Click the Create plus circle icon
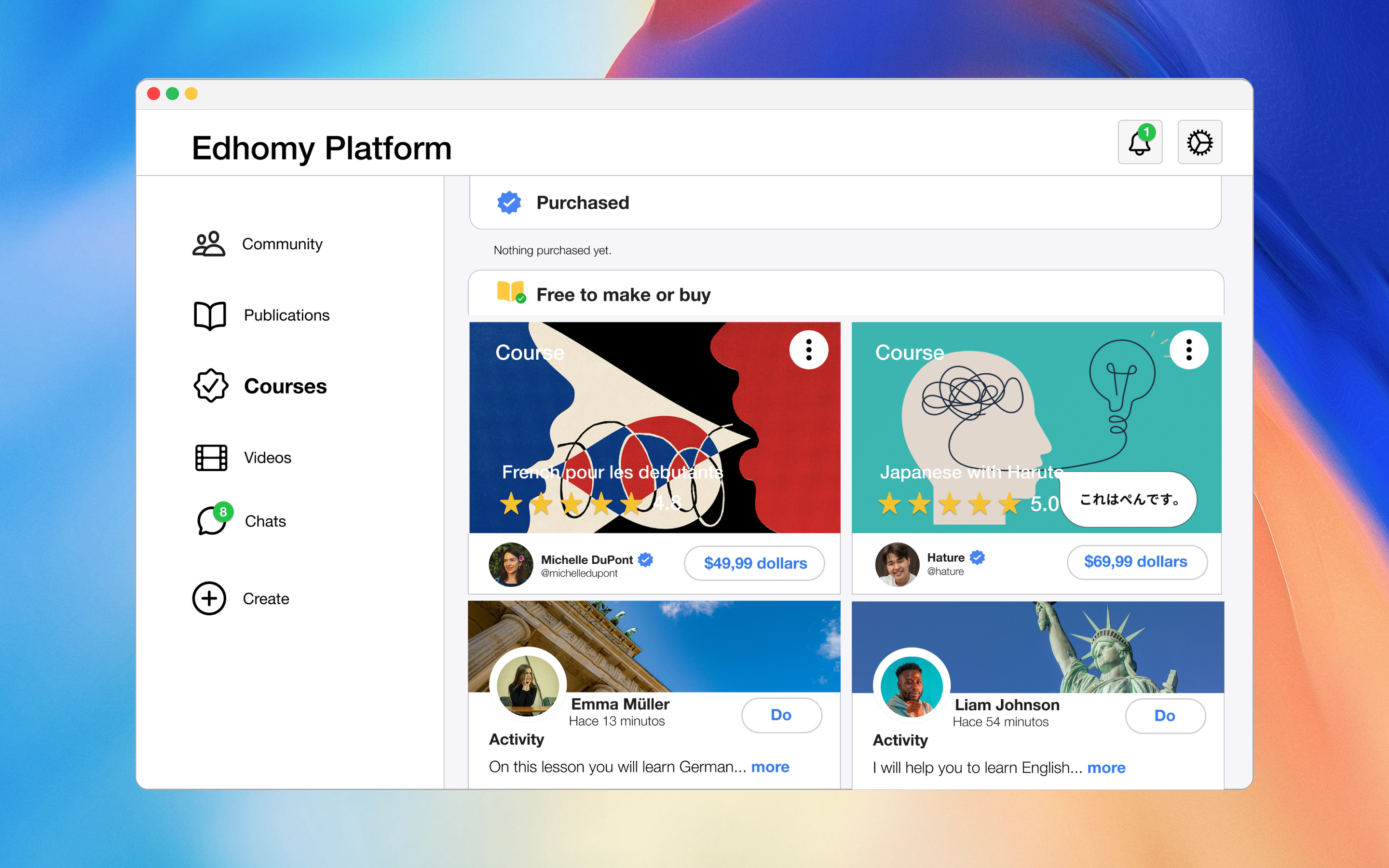 pos(209,598)
